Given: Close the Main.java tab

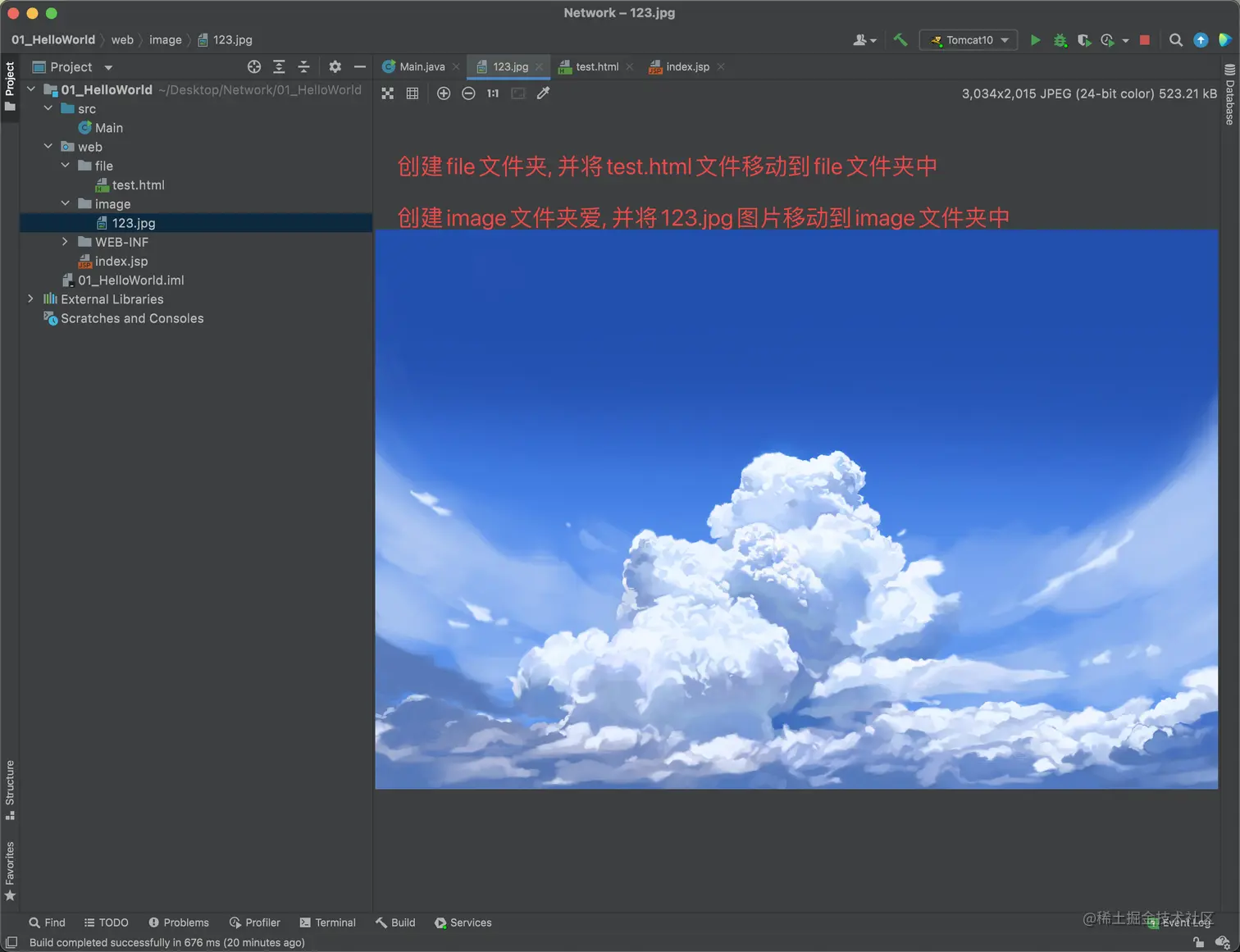Looking at the screenshot, I should 456,66.
